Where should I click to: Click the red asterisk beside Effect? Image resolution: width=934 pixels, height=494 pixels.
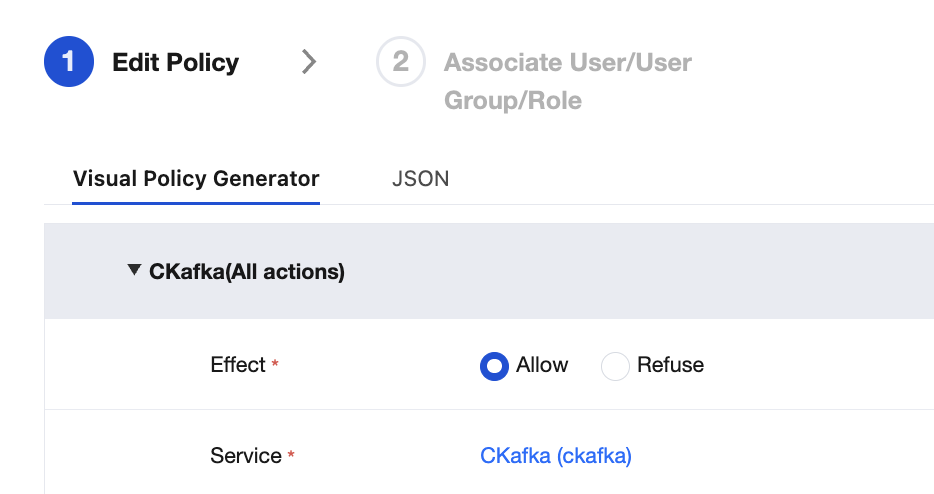(275, 366)
